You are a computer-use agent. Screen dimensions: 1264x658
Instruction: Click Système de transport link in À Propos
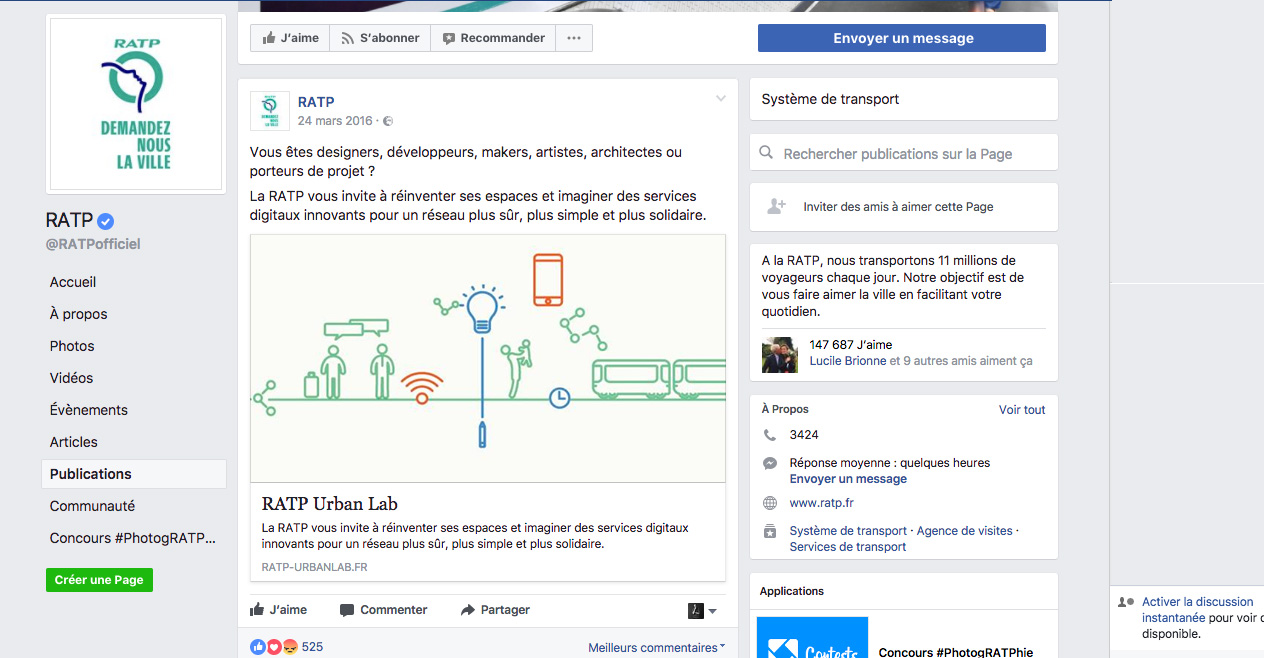coord(848,531)
